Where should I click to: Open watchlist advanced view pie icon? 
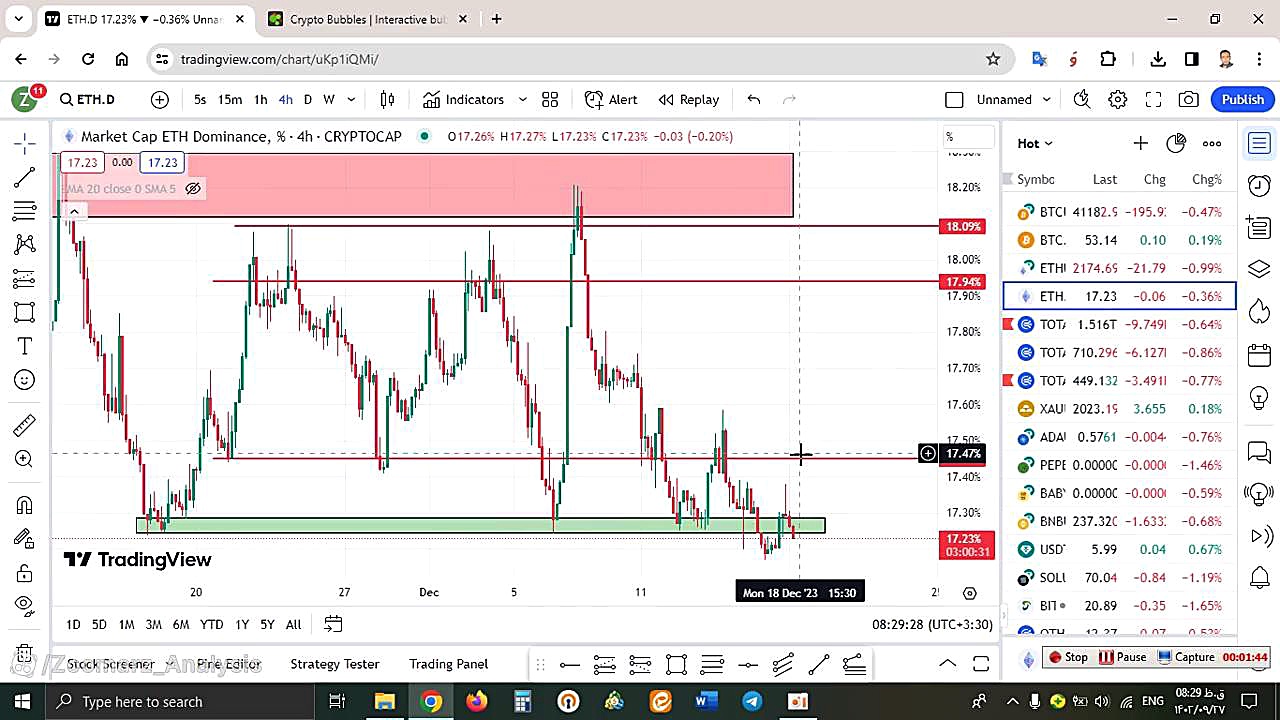click(x=1176, y=143)
